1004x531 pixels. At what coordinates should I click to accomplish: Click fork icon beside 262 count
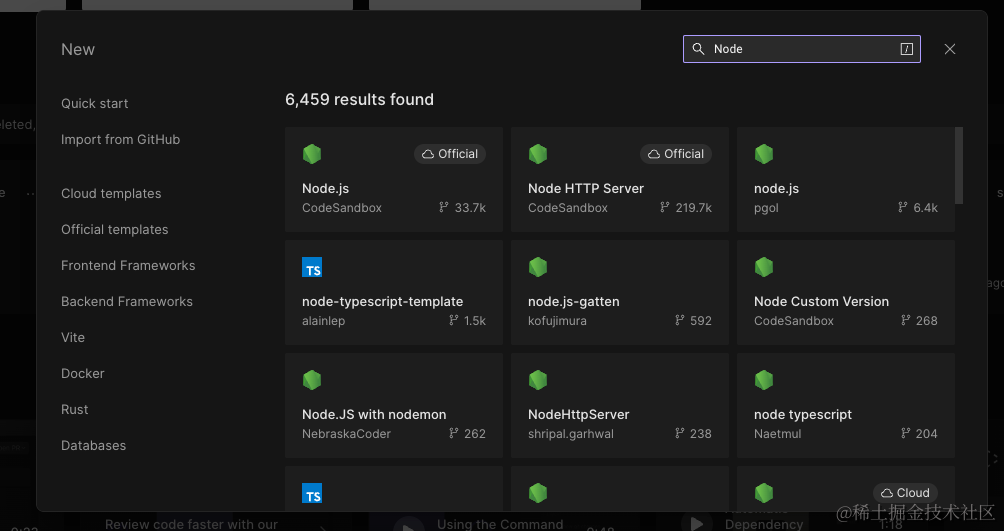coord(453,434)
